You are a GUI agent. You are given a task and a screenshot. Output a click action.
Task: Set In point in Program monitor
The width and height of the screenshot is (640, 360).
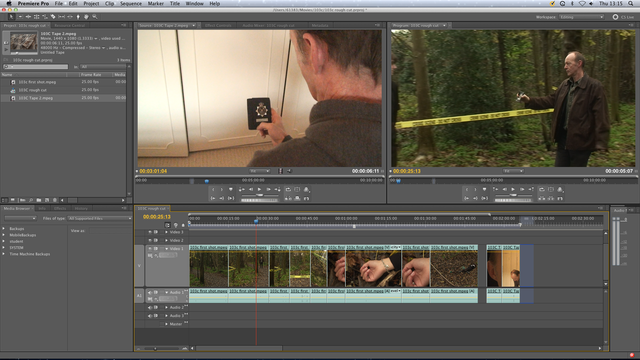[467, 189]
